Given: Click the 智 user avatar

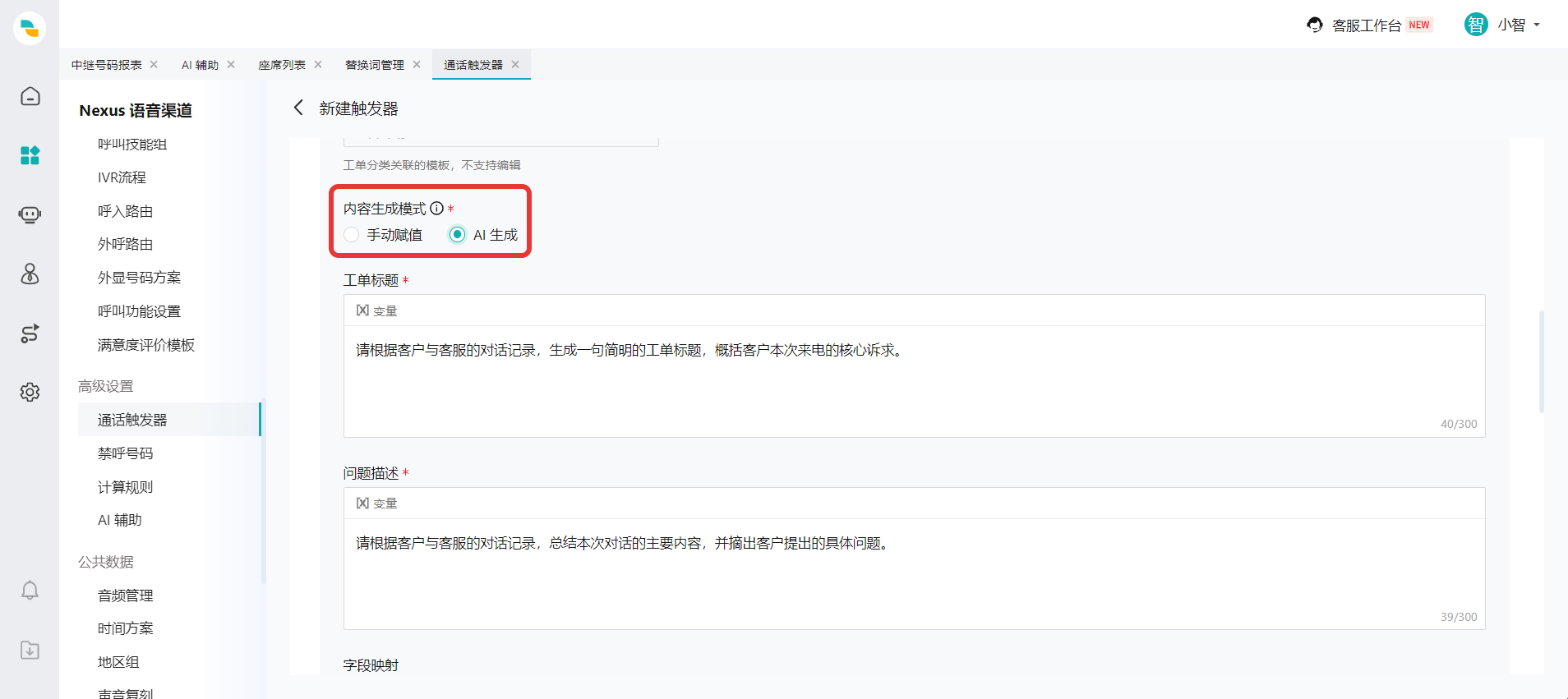Looking at the screenshot, I should click(x=1476, y=25).
